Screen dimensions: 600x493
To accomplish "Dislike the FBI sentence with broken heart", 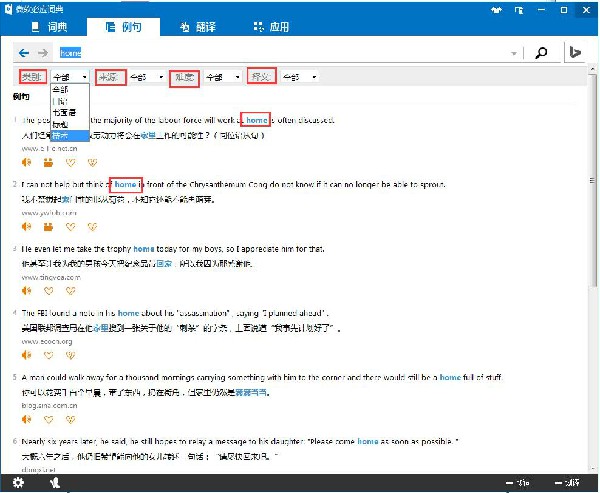I will [x=70, y=355].
